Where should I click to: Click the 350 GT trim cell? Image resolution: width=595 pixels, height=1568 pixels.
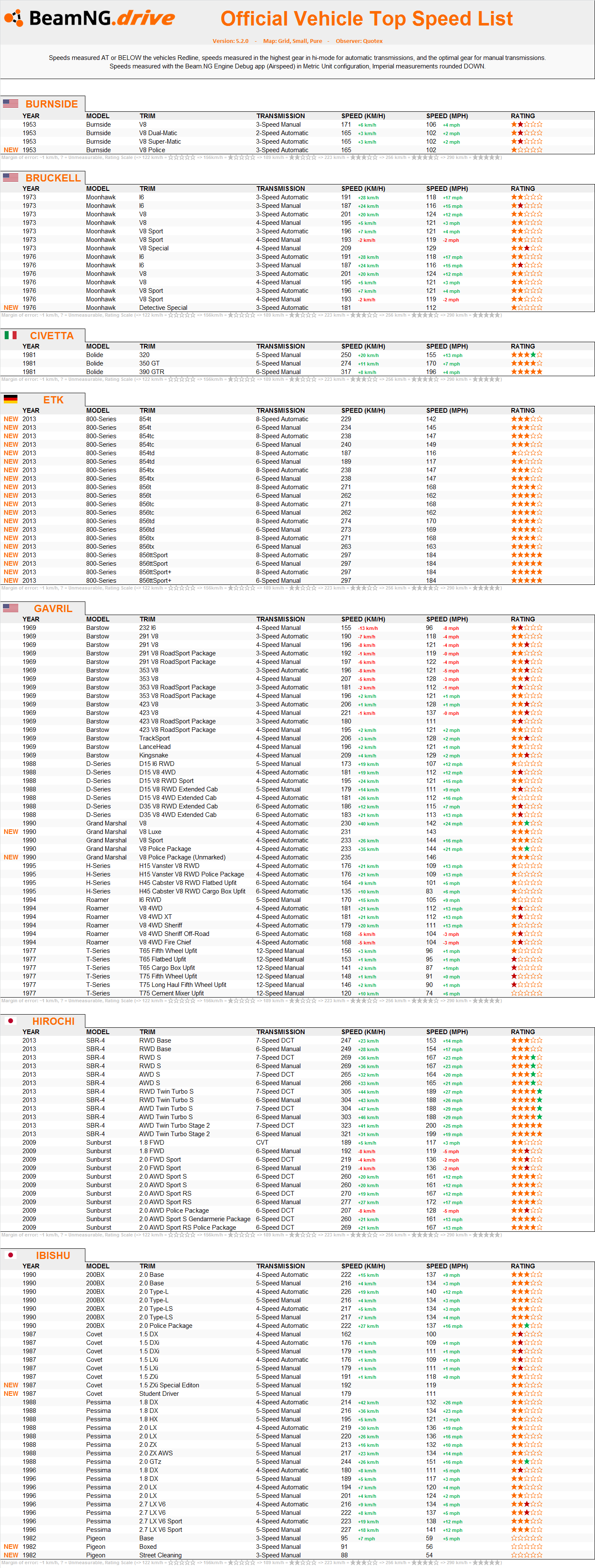149,363
